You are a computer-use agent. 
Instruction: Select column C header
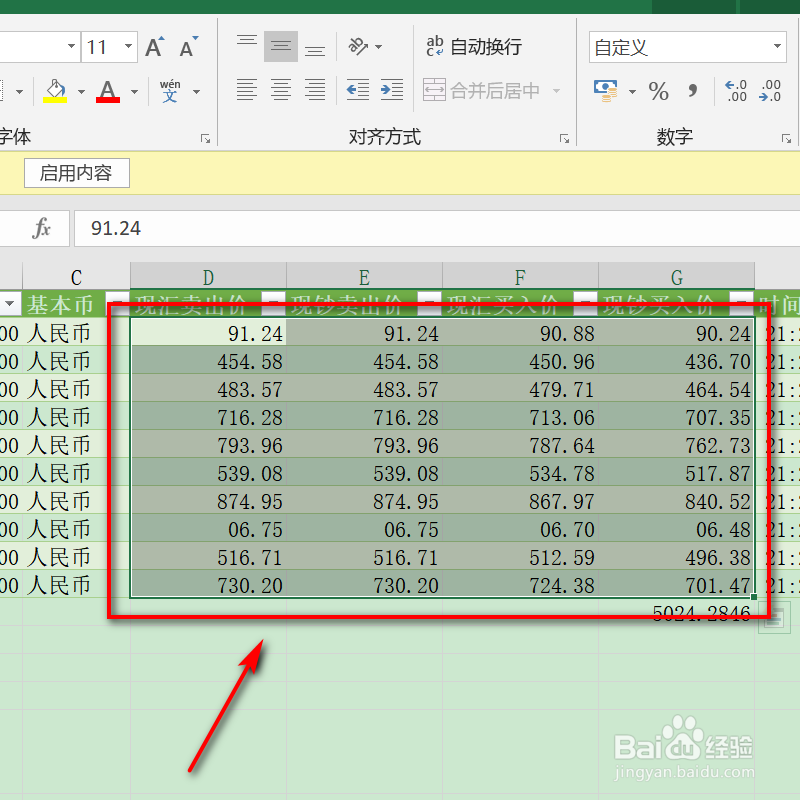coord(76,277)
